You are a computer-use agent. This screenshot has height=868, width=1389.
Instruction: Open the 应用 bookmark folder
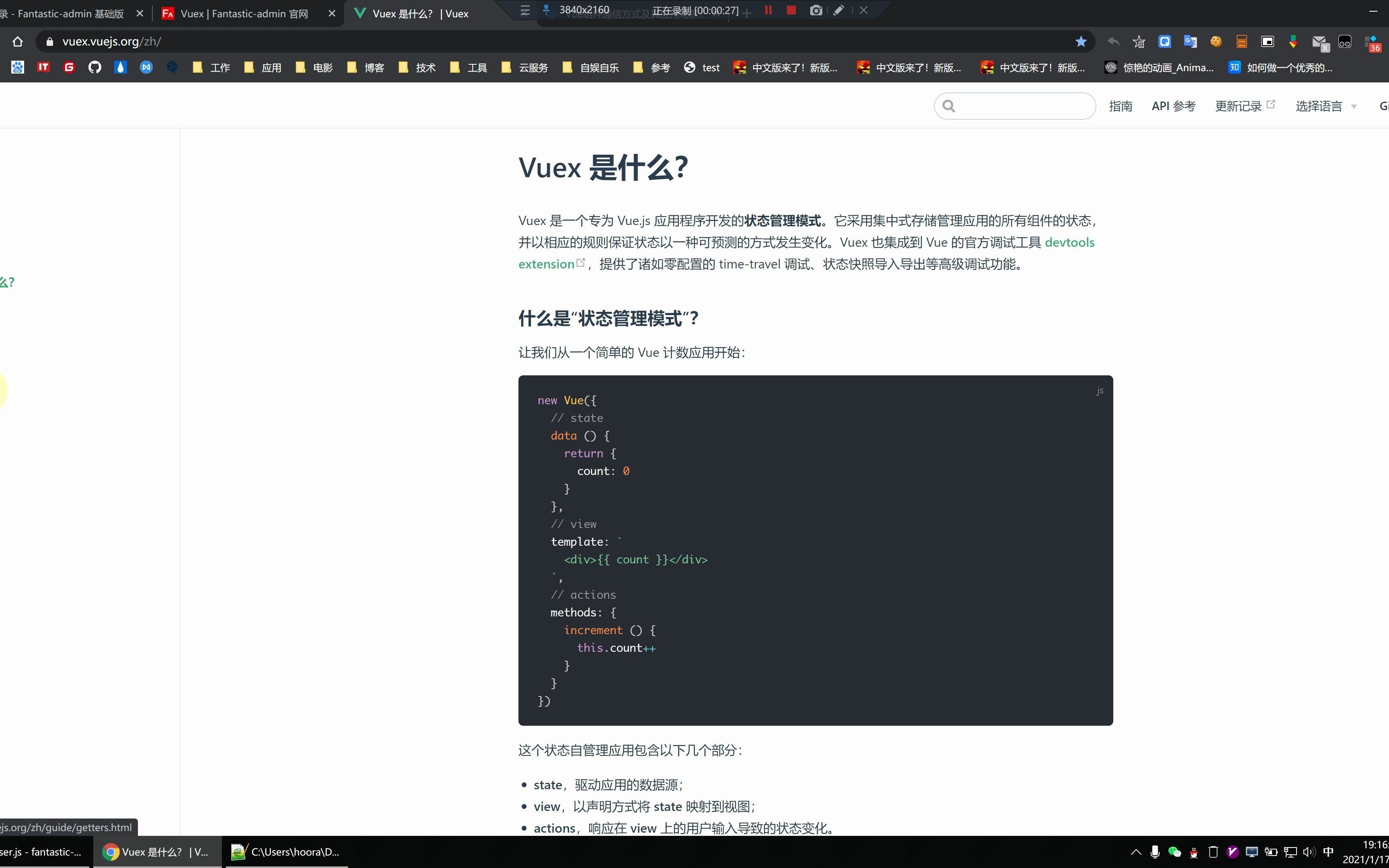tap(262, 67)
